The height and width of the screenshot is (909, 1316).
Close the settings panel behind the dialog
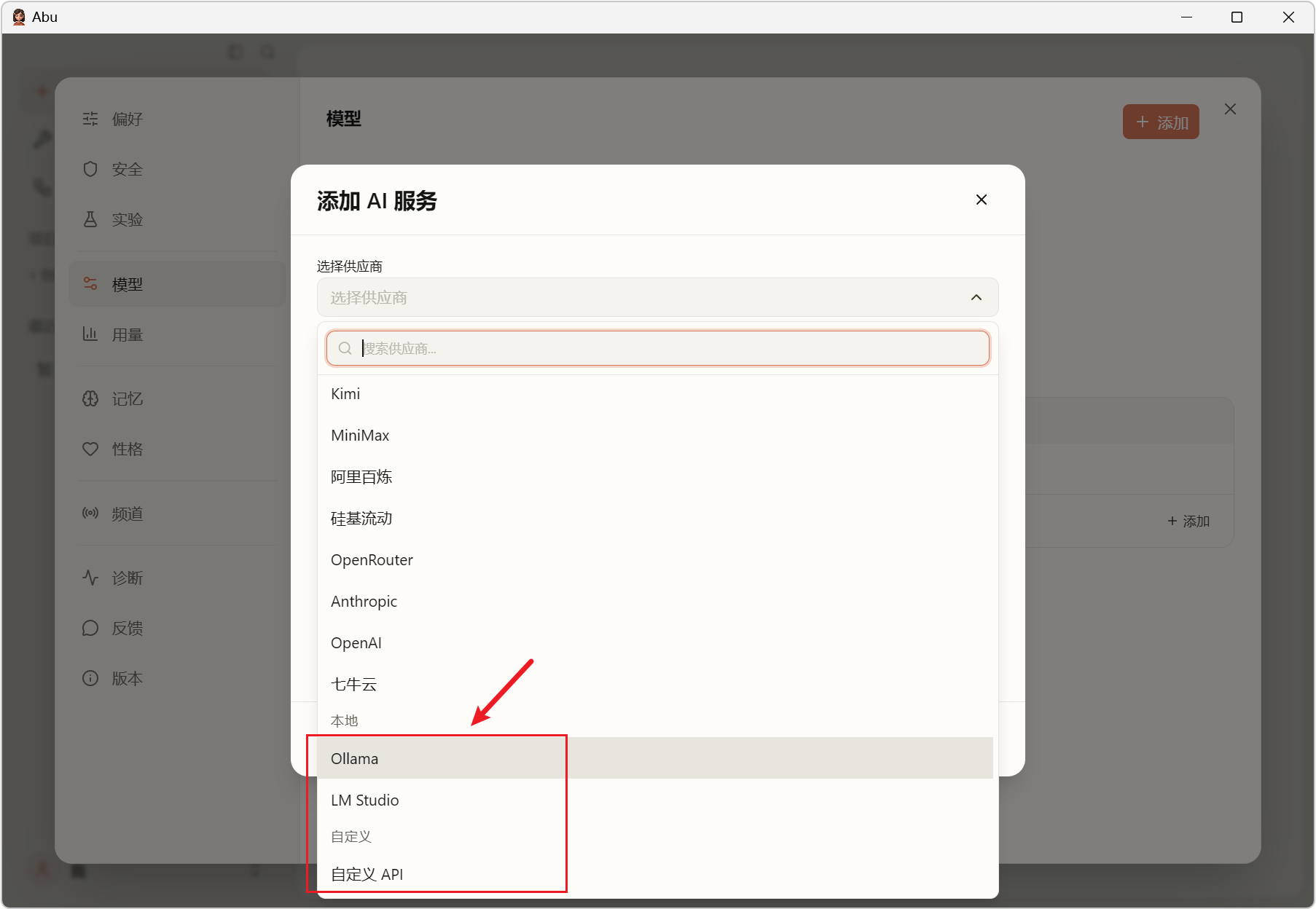tap(1230, 109)
